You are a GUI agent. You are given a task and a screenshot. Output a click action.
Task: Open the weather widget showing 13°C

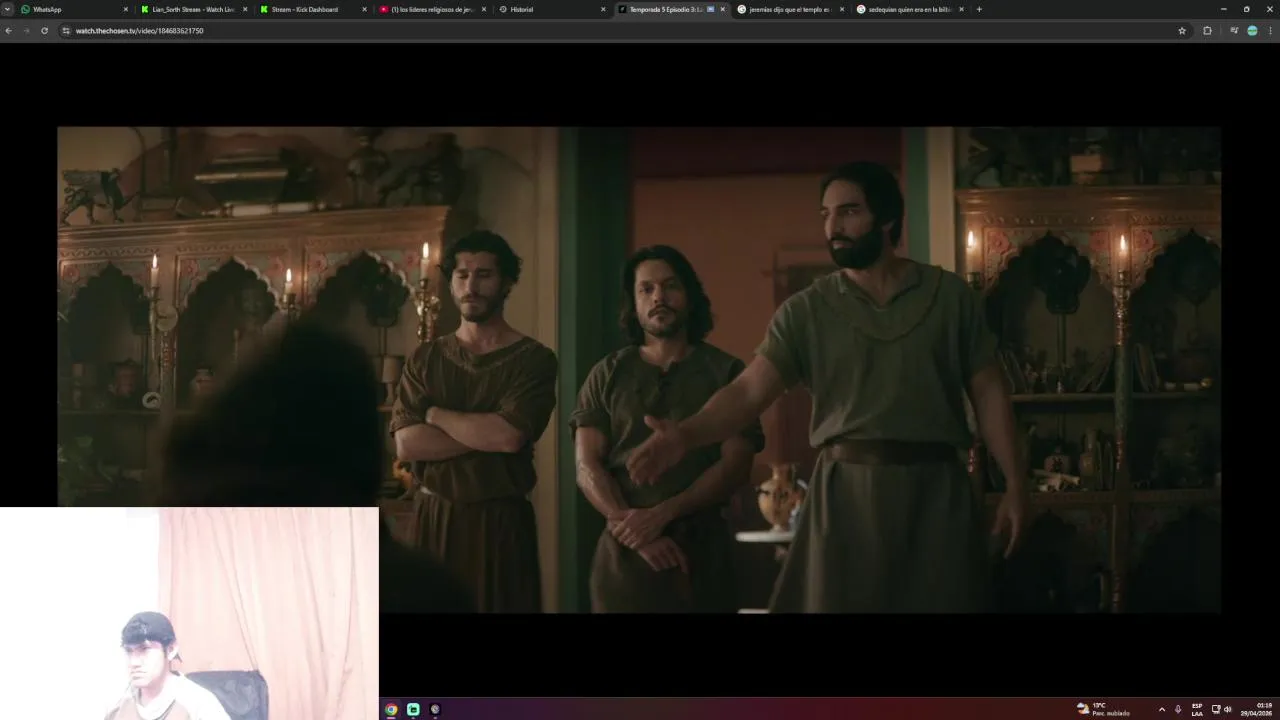click(x=1102, y=709)
